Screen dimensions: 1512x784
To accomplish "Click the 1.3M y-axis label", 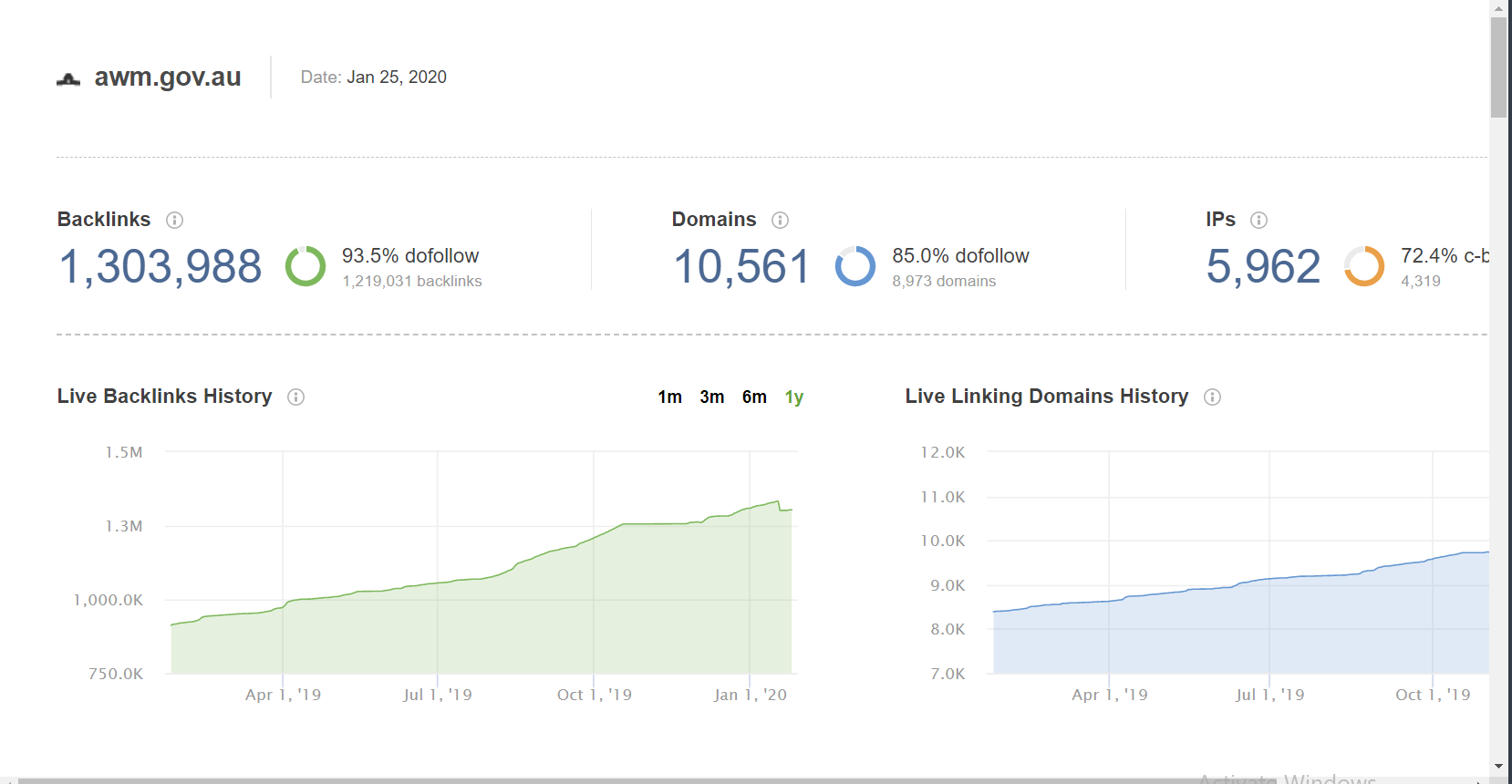I will [124, 526].
